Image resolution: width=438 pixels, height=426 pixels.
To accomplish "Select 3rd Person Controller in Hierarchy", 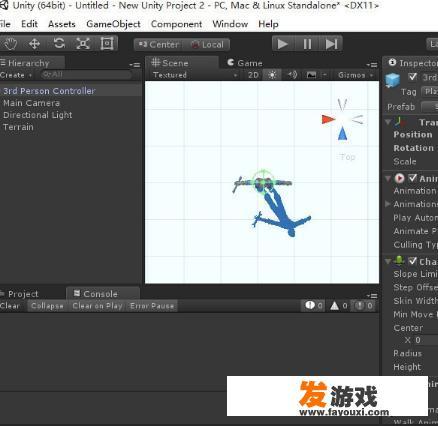I will point(71,91).
